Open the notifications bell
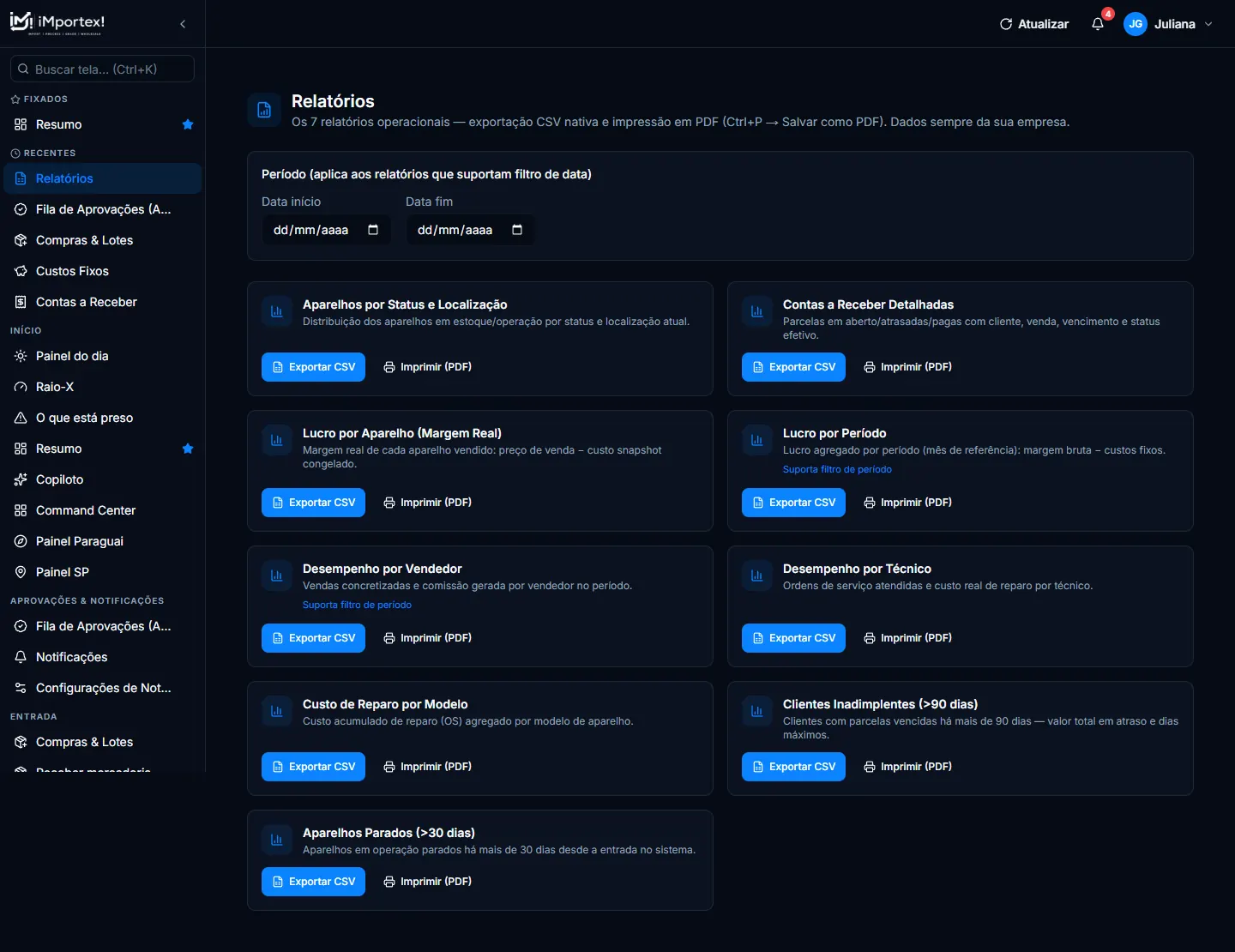Screen dimensions: 1235x952 (x=1098, y=24)
